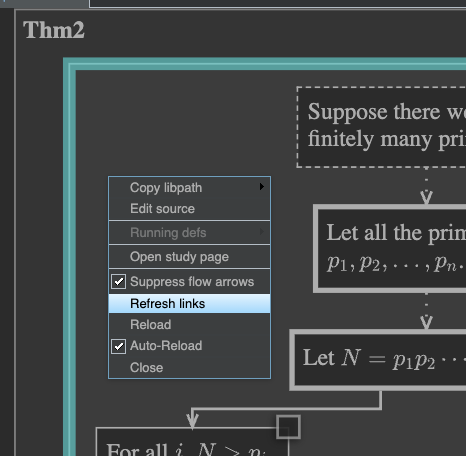Open study page from context menu
466x456 pixels.
tap(189, 257)
